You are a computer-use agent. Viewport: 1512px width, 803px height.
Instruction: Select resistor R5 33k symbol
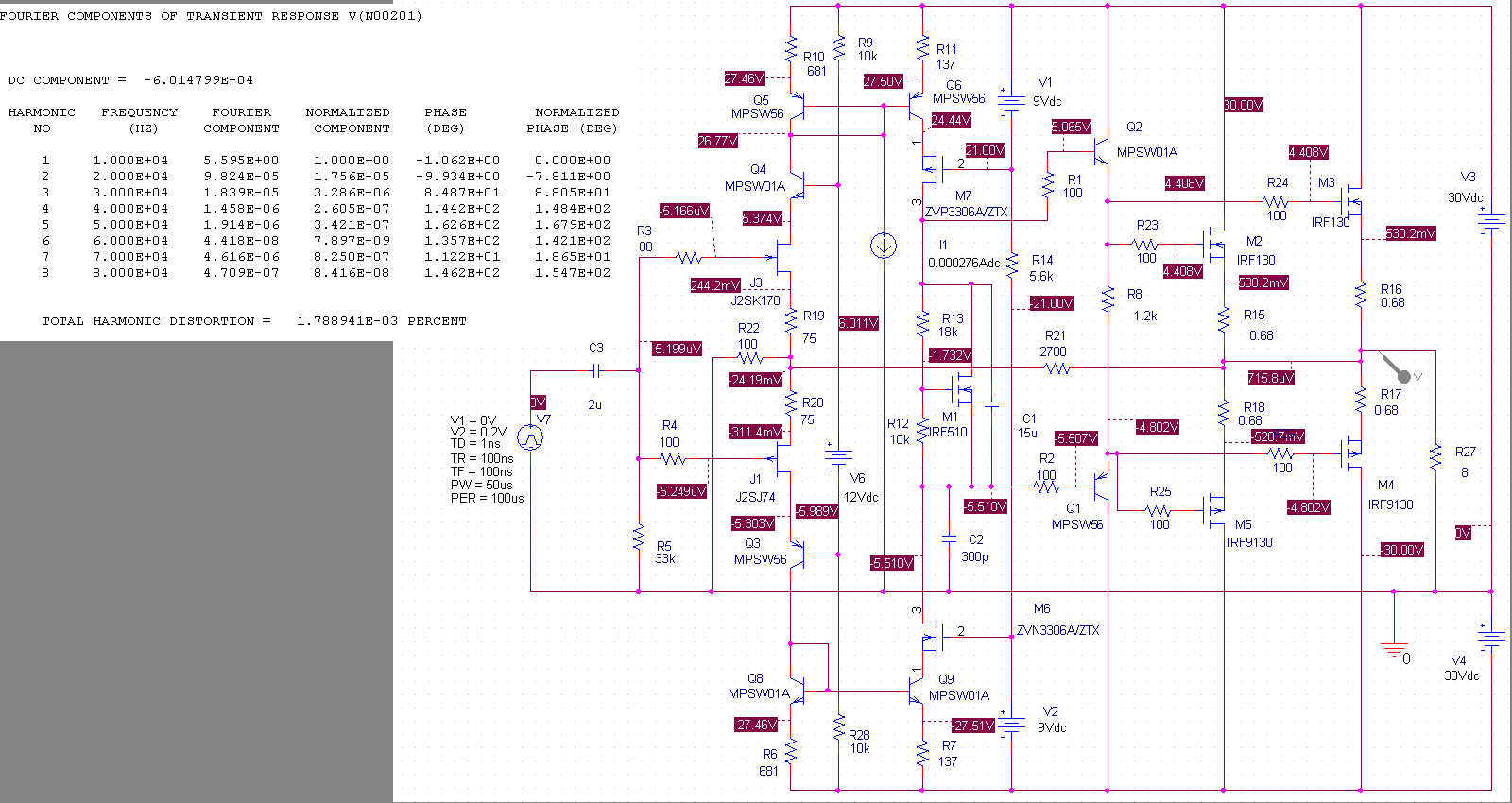(x=639, y=537)
